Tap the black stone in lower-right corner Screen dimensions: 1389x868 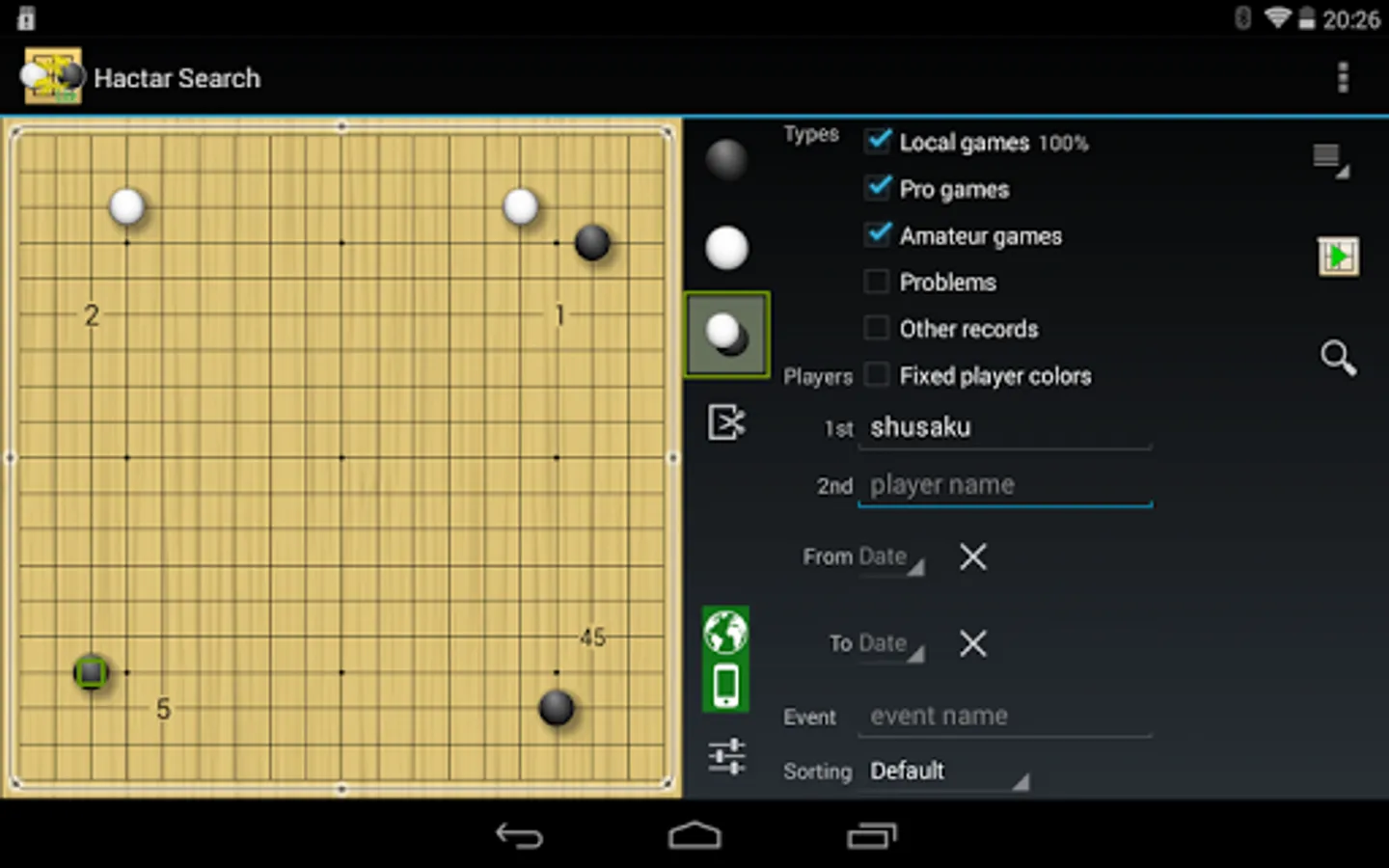coord(557,708)
